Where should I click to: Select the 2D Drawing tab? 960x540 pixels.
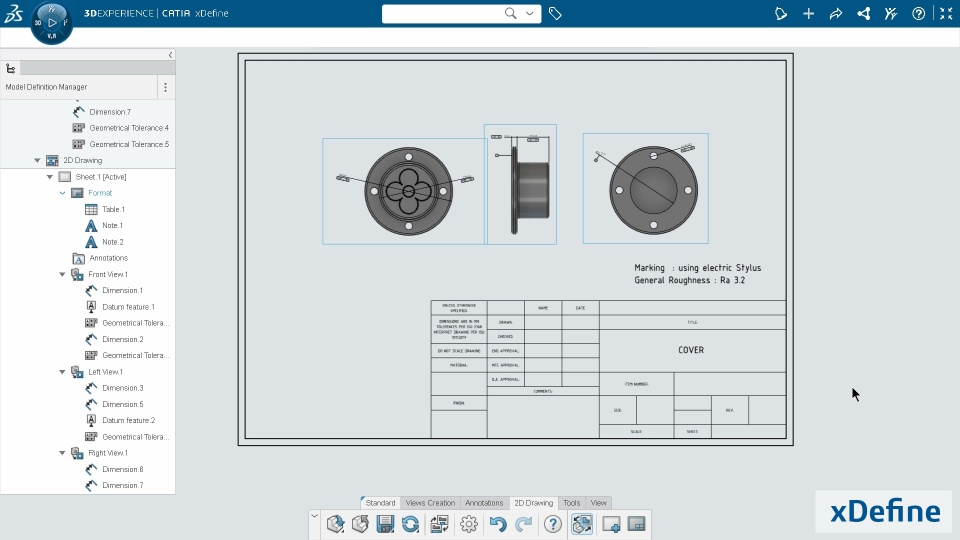pyautogui.click(x=533, y=503)
